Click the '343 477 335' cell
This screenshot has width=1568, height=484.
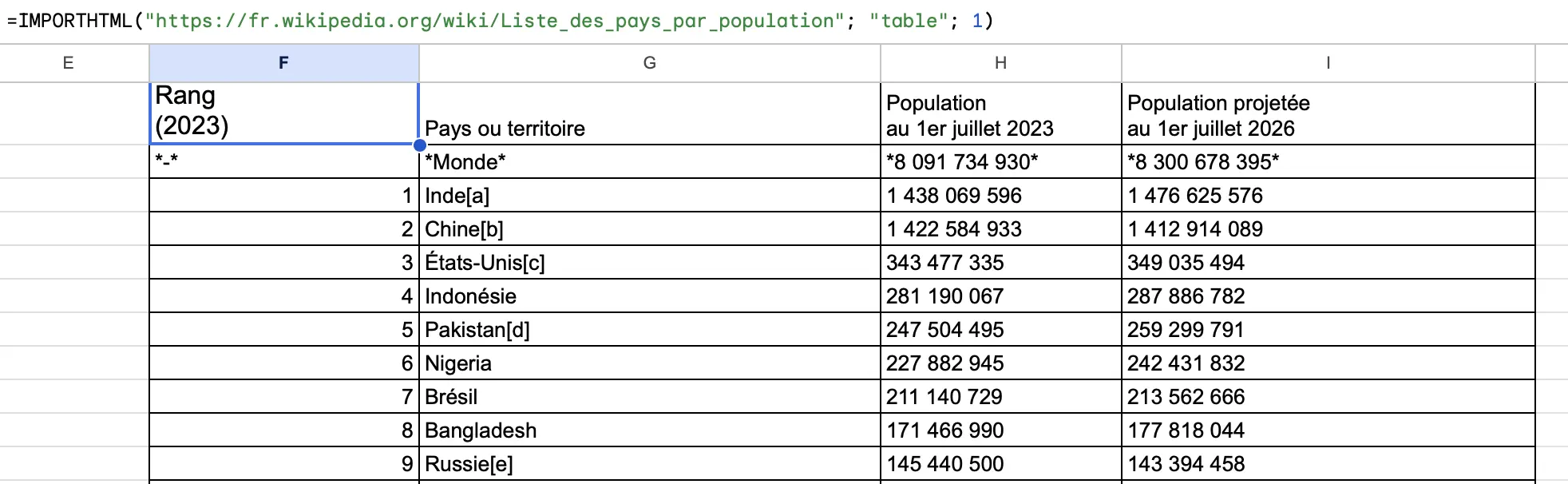(1001, 262)
